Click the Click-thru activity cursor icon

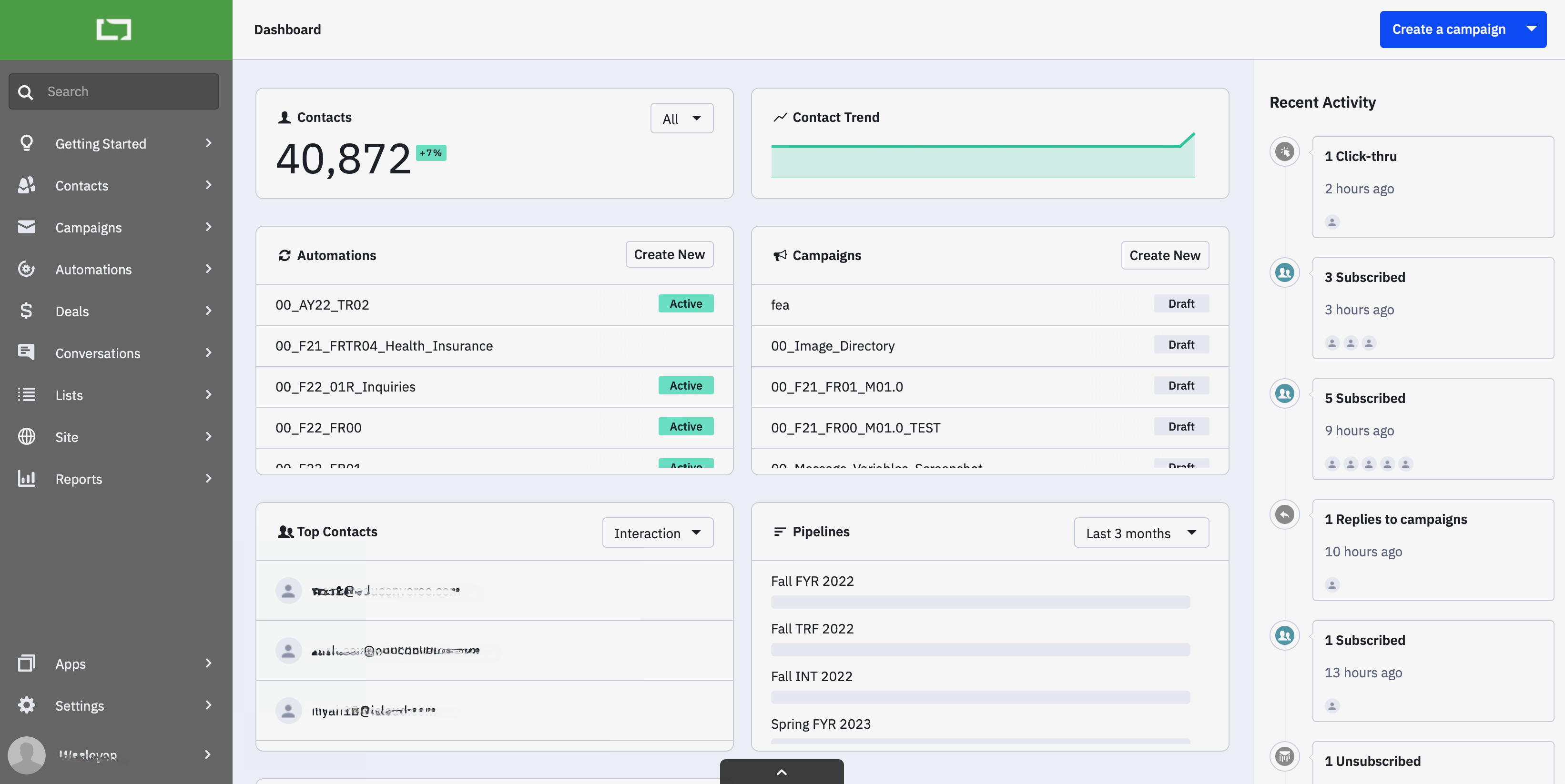click(1284, 151)
